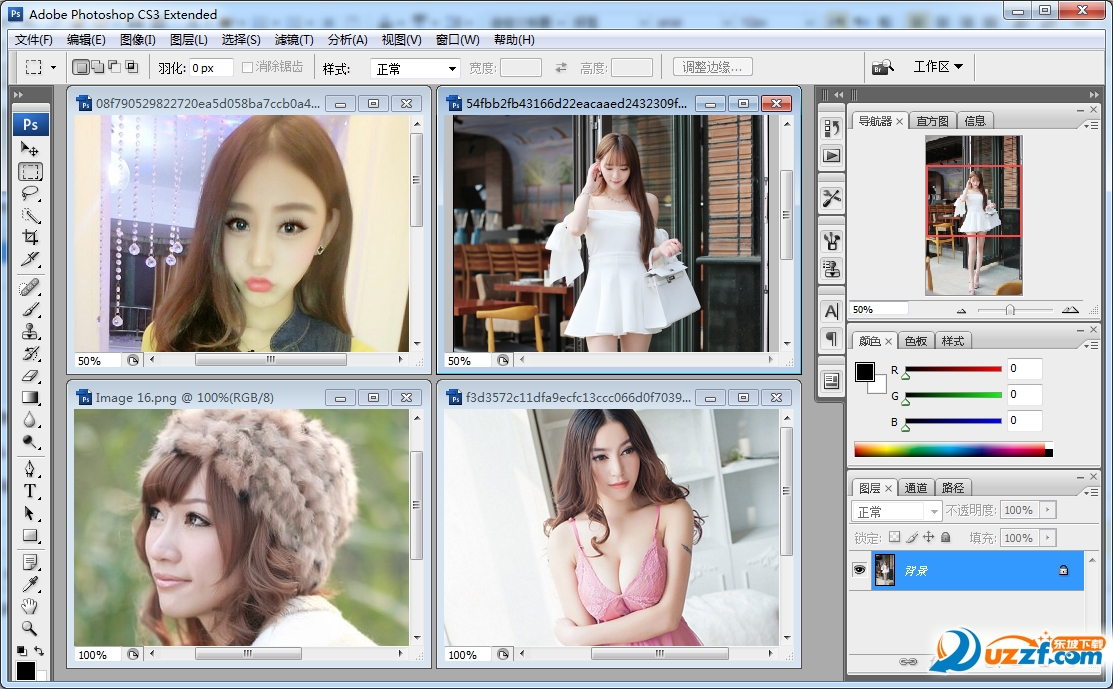Open the 工作区 workspace dropdown
The image size is (1113, 689).
(938, 67)
